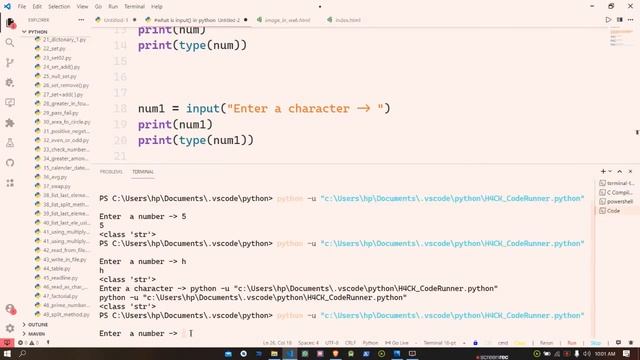Maximize the terminal panel

[620, 171]
